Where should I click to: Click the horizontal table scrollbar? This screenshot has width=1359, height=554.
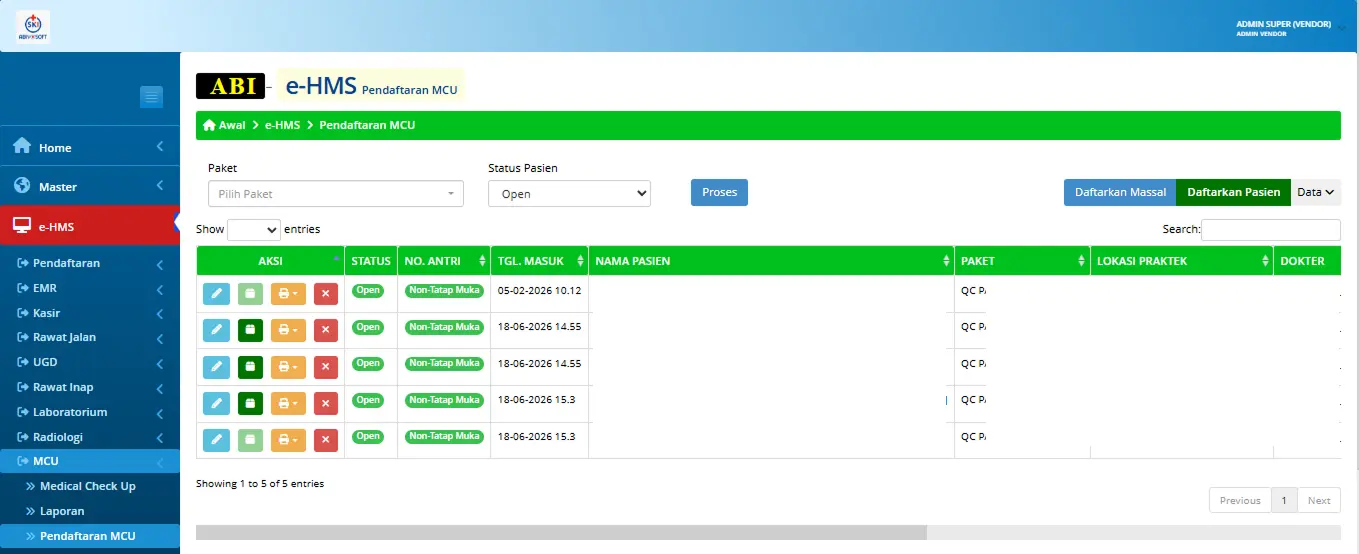click(x=561, y=533)
